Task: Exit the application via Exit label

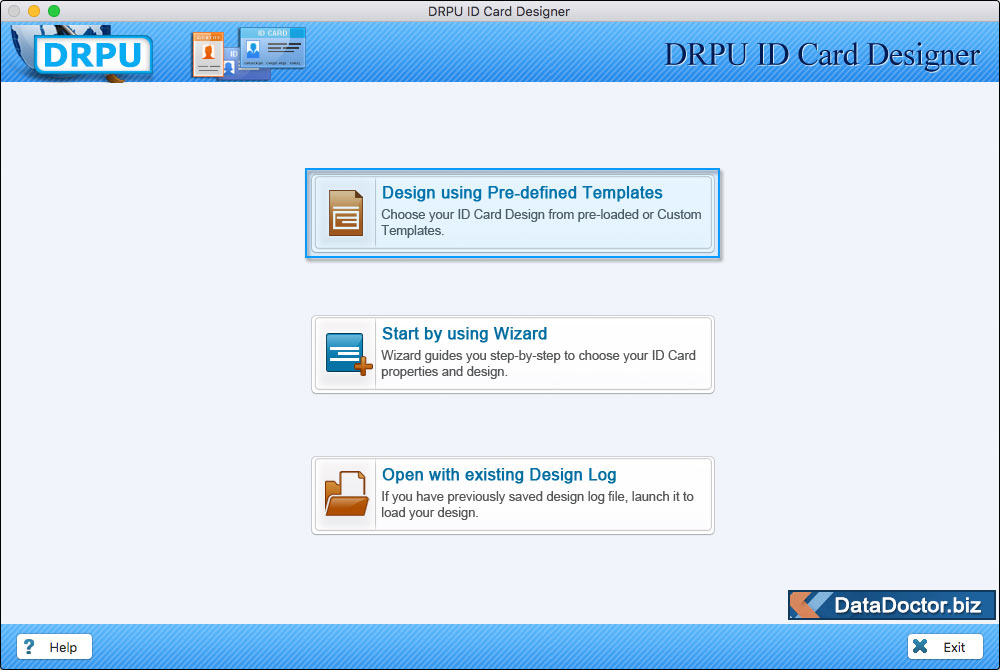Action: pos(954,647)
